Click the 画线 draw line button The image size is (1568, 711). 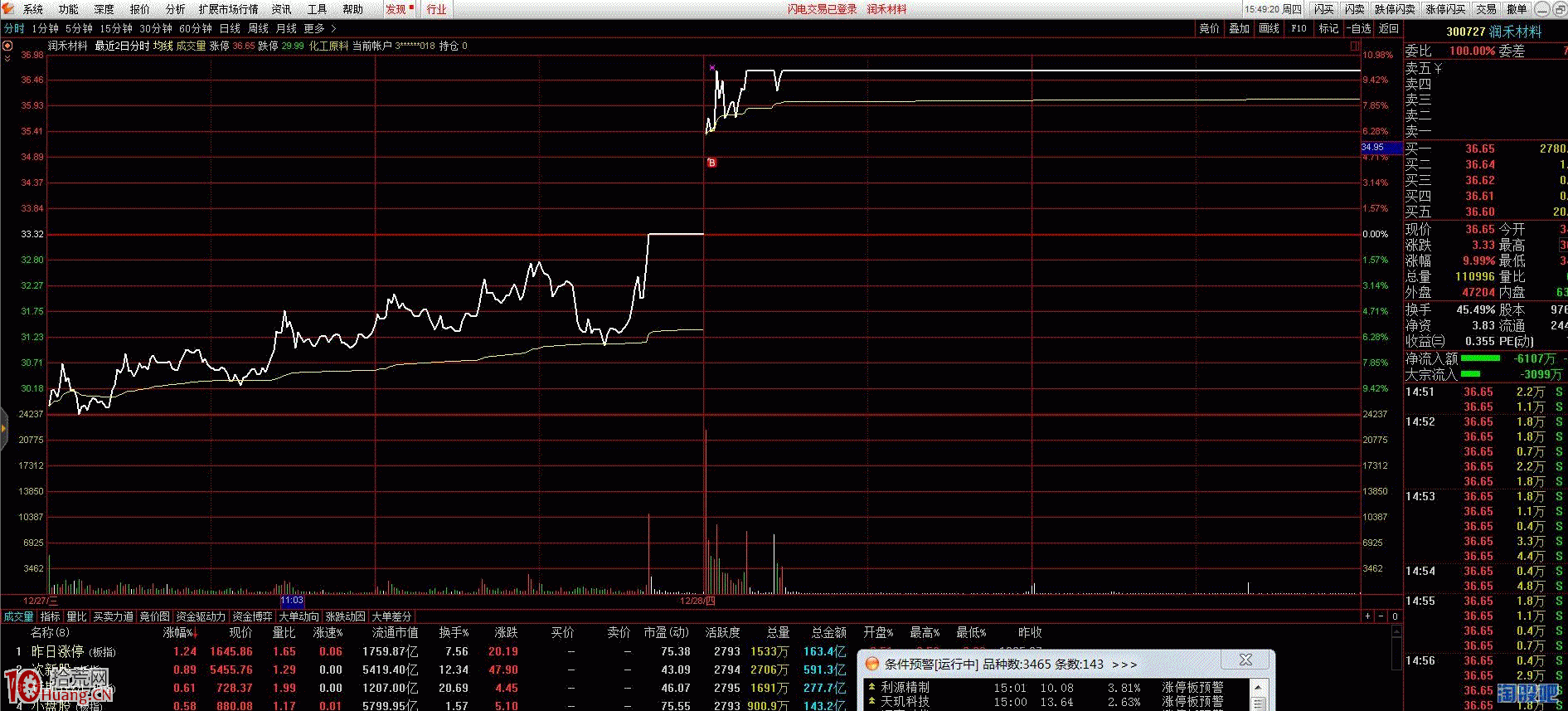[x=1269, y=28]
